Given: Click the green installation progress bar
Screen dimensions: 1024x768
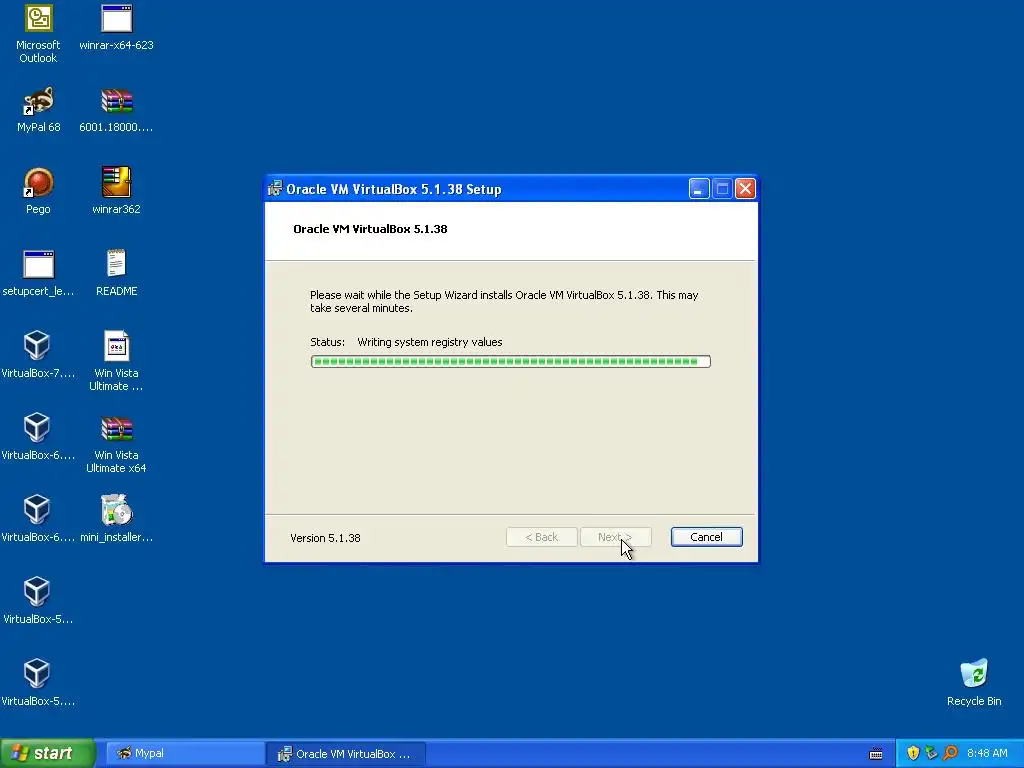Looking at the screenshot, I should point(511,361).
